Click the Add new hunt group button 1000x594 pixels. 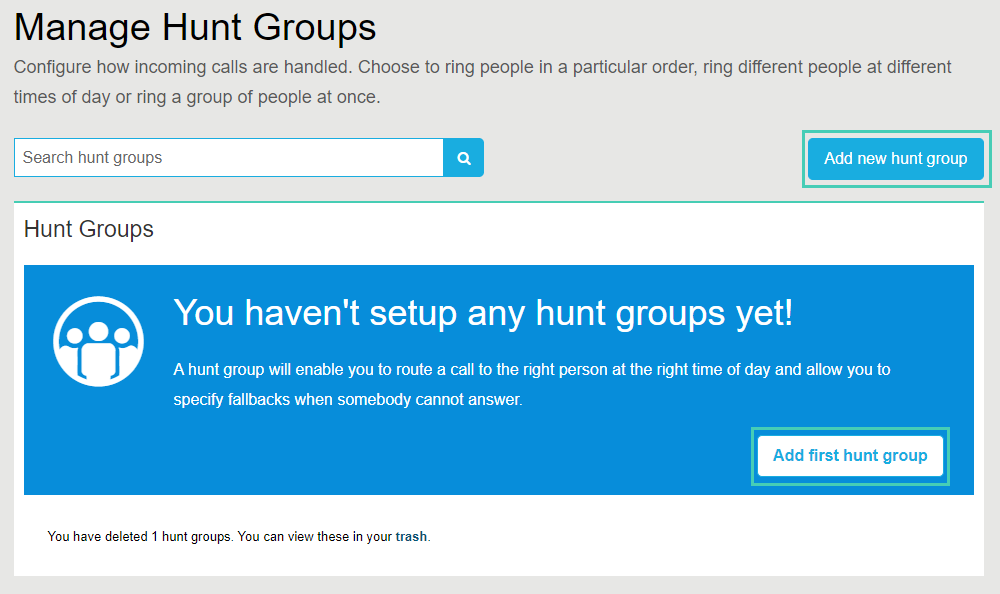[895, 158]
